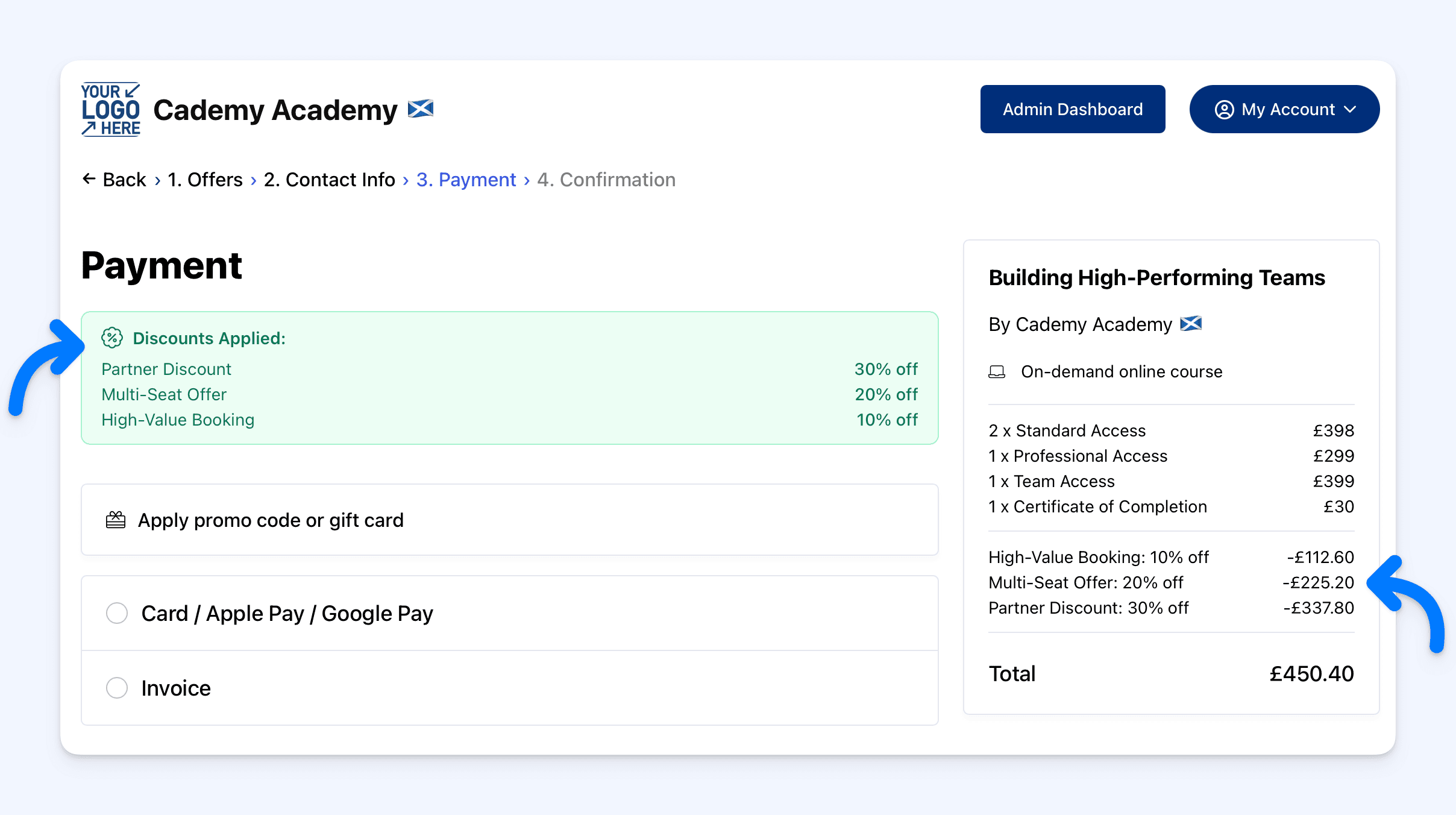
Task: Go to step 1. Offers
Action: [205, 180]
